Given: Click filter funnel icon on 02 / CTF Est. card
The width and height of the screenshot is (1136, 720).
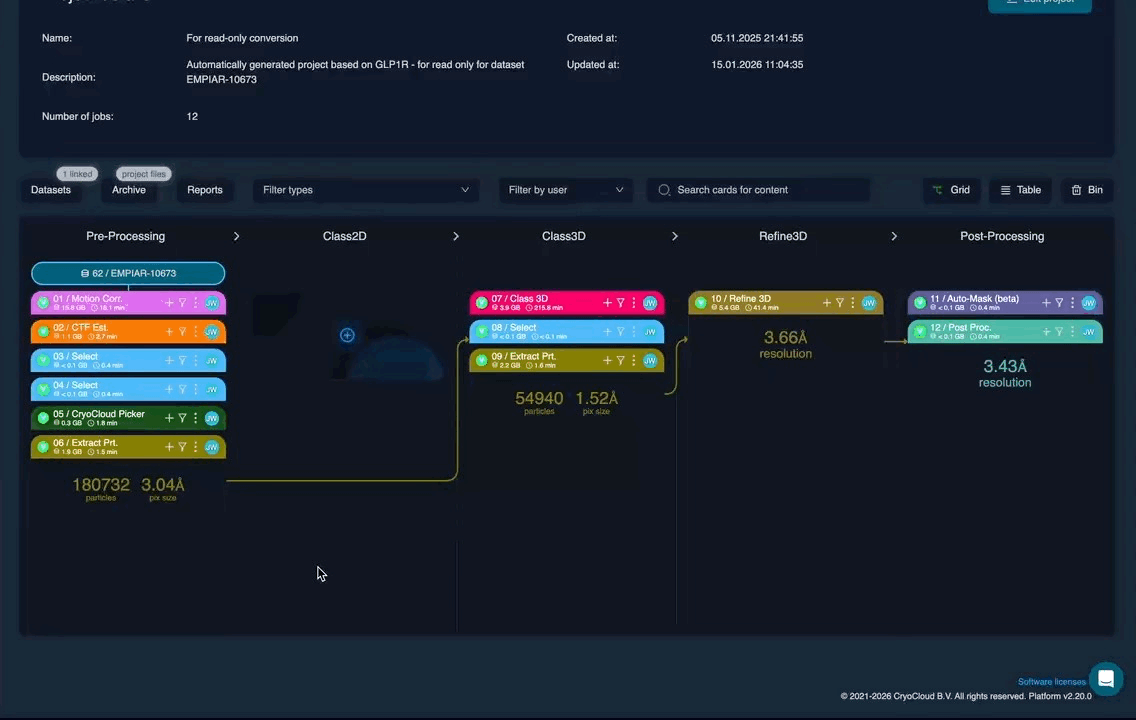Looking at the screenshot, I should pyautogui.click(x=182, y=332).
